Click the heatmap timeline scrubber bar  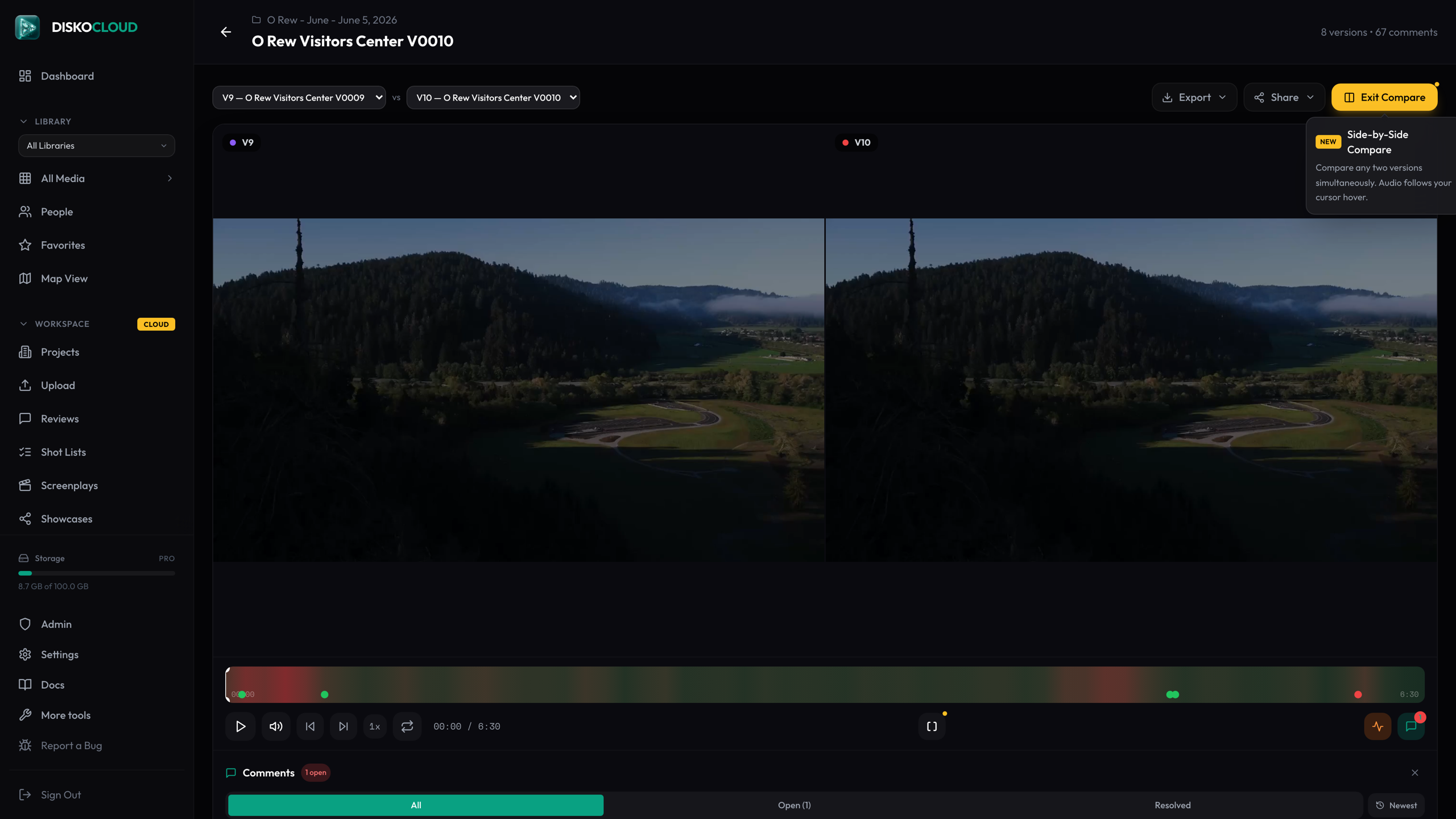coord(825,684)
